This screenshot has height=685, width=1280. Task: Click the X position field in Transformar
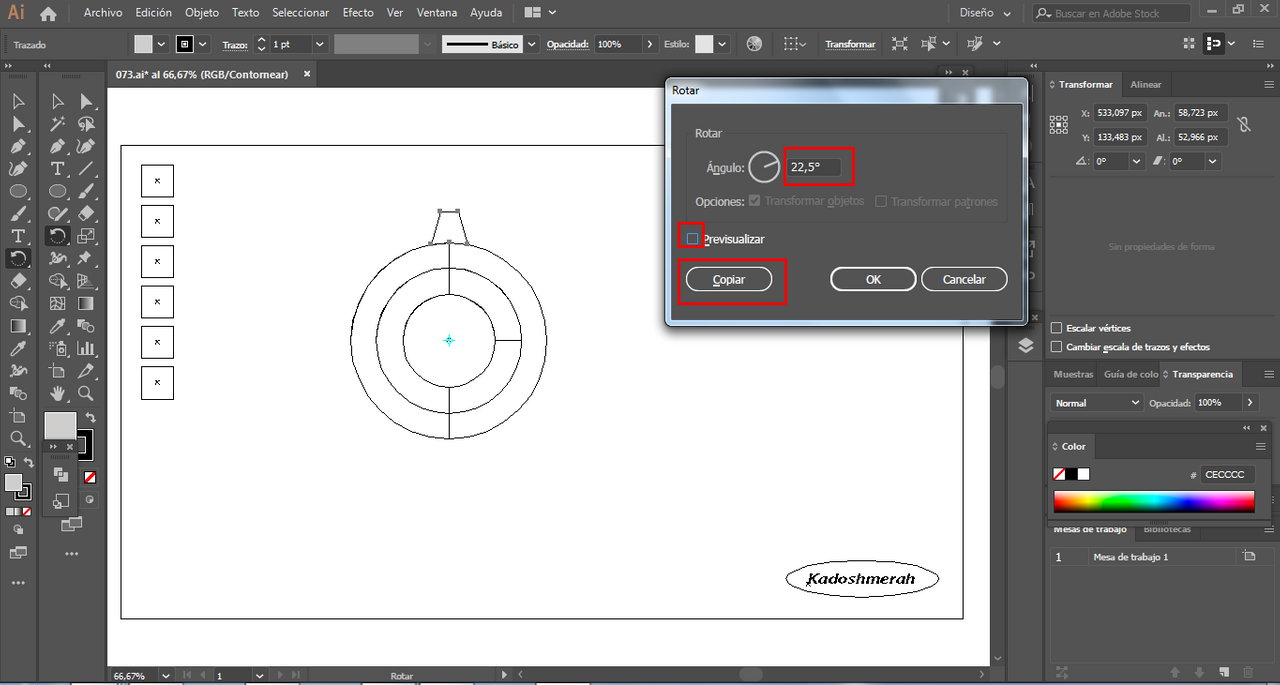coord(1119,113)
